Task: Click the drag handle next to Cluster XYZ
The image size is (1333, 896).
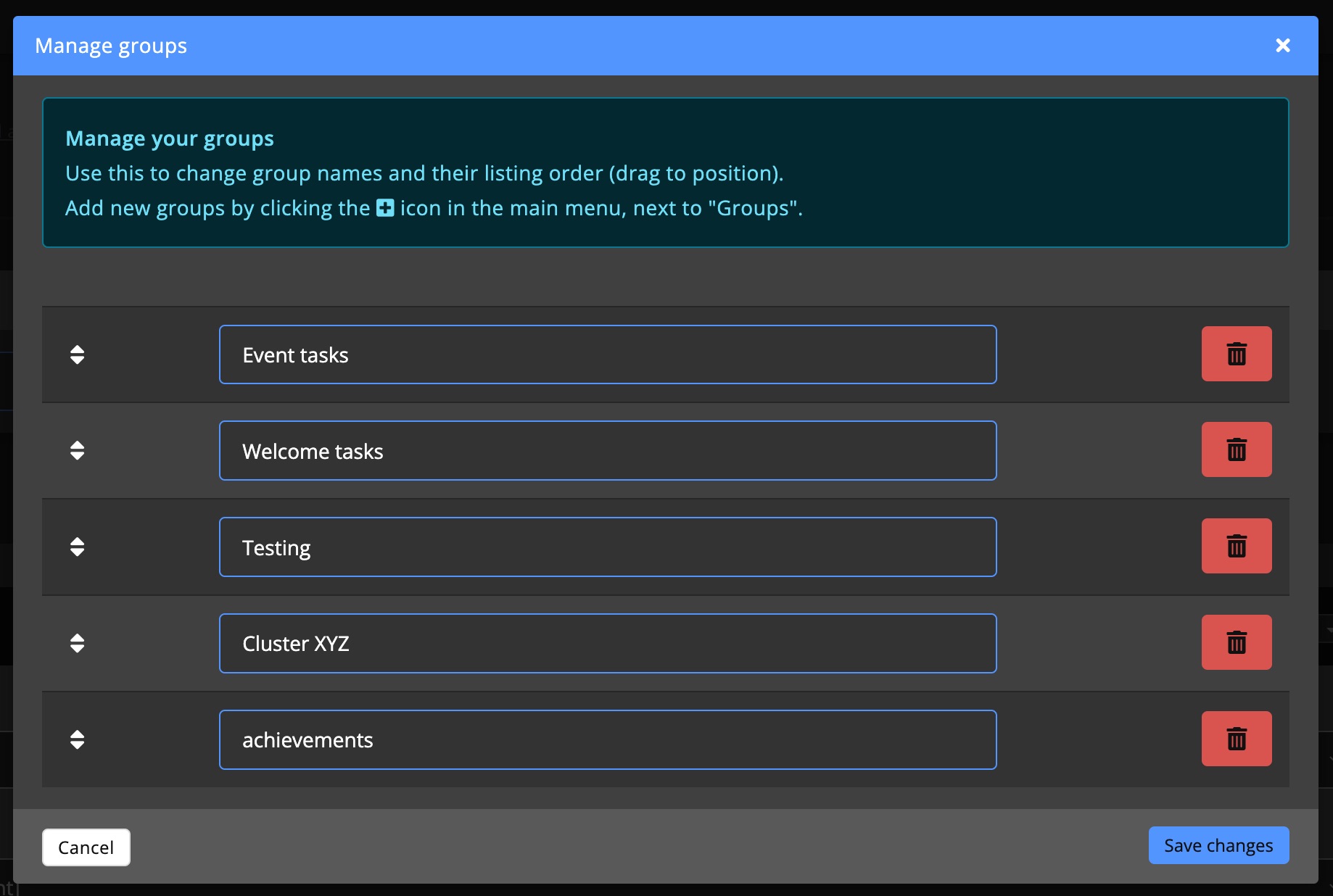Action: (77, 643)
